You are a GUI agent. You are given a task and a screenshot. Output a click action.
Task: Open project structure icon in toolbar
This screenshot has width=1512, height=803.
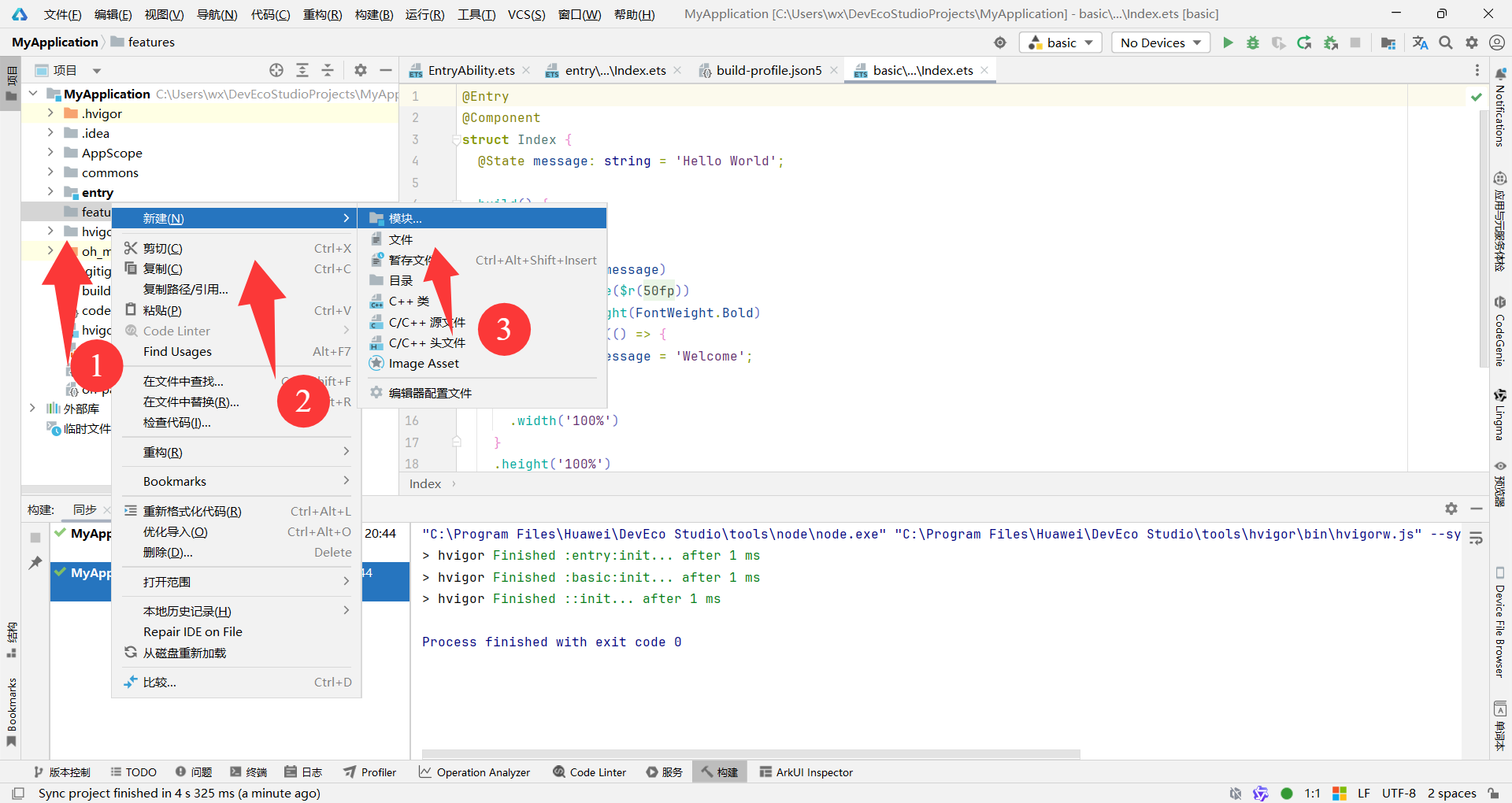click(x=1388, y=43)
